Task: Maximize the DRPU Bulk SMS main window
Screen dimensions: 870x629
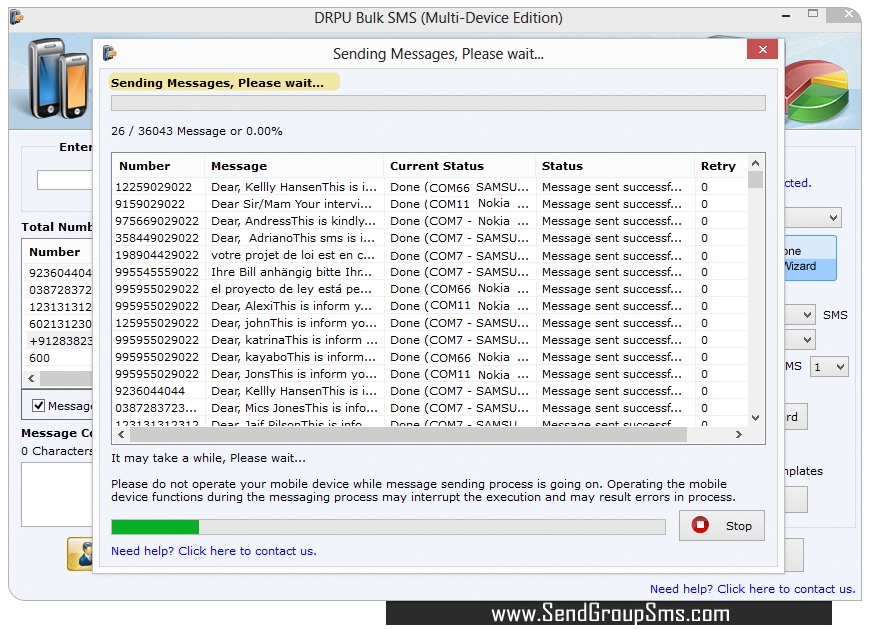Action: (813, 14)
